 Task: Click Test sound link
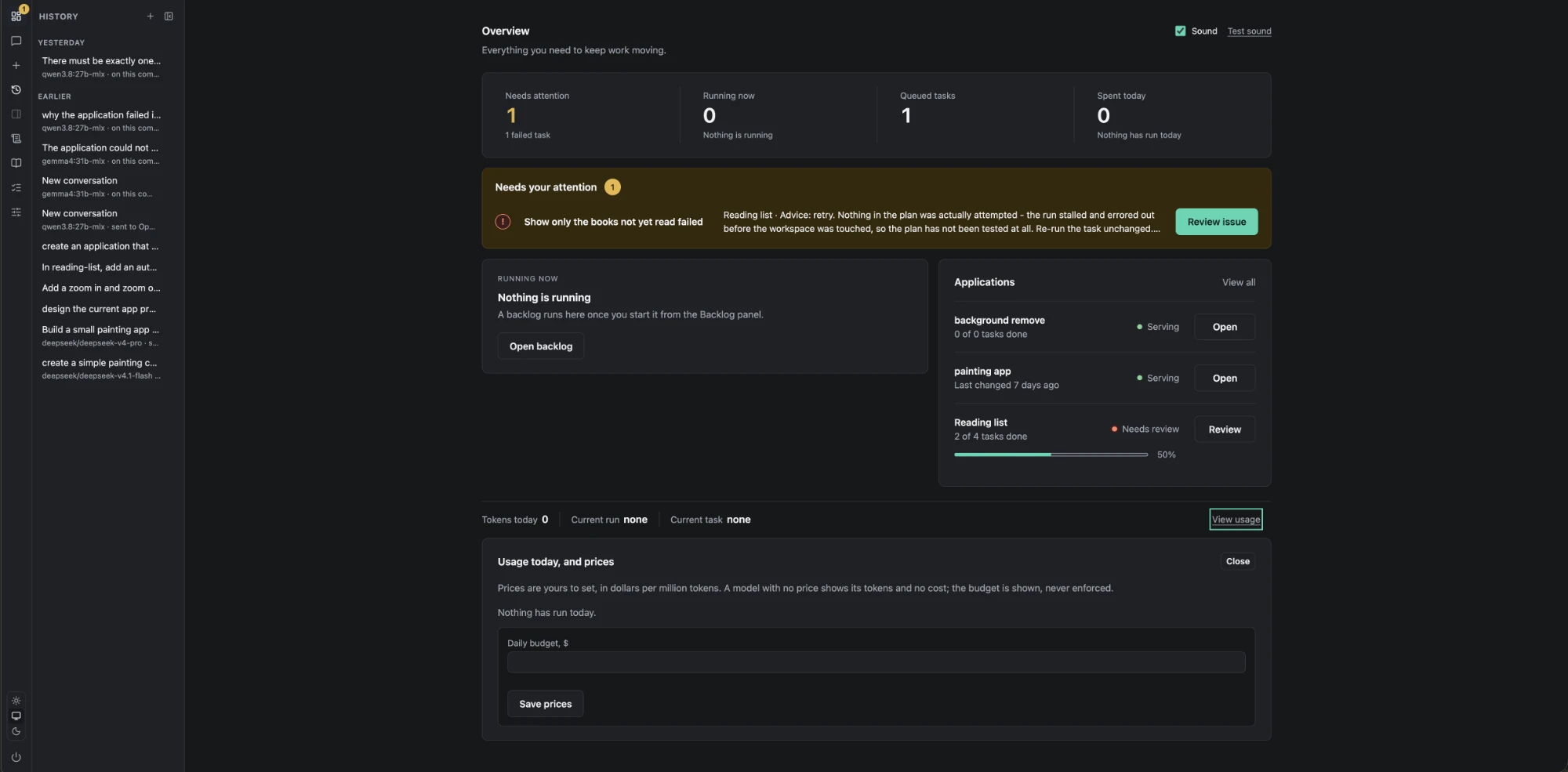click(1249, 31)
